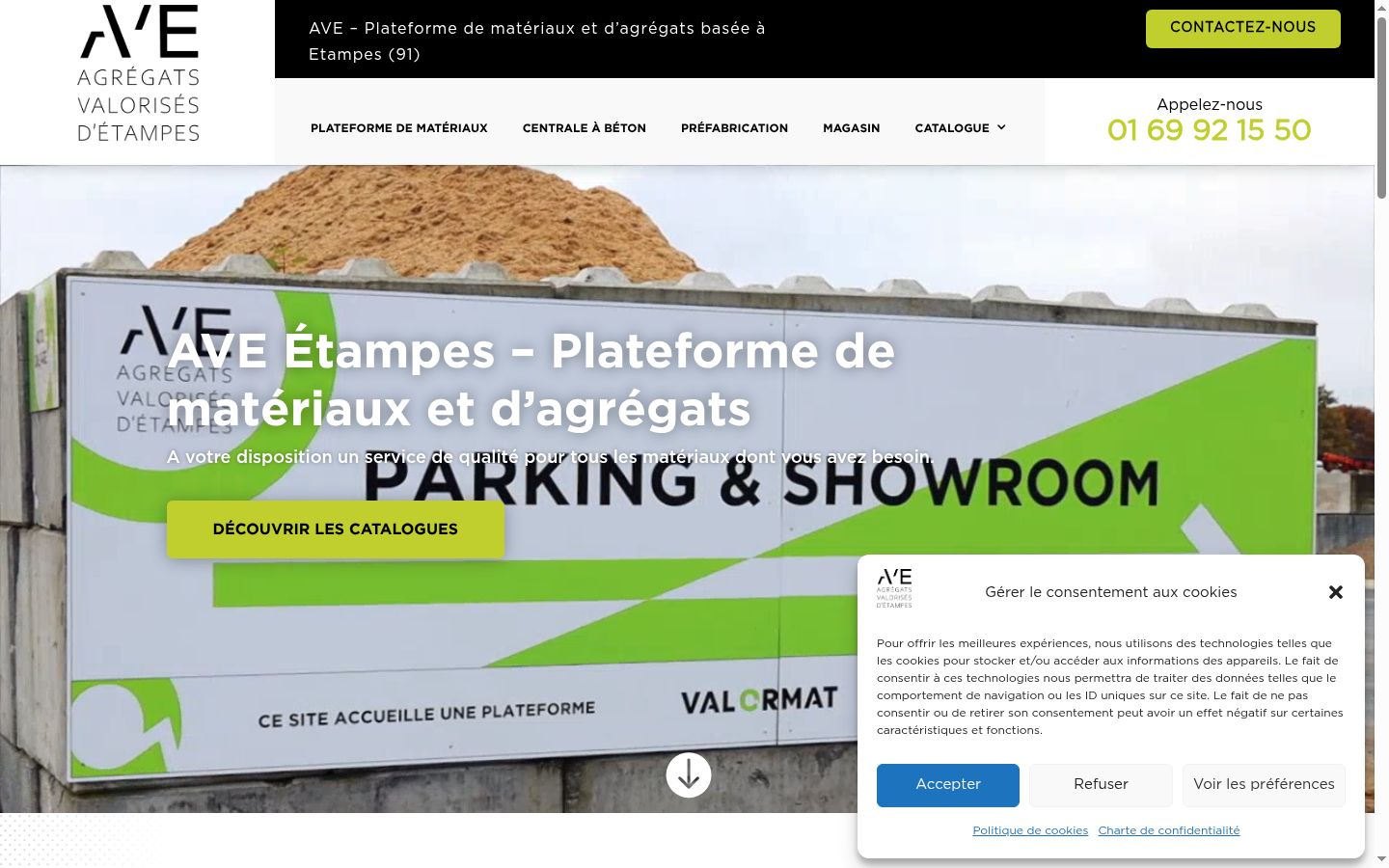Open the Préfabrication menu item
Screen dimensions: 1389x868
[x=734, y=128]
